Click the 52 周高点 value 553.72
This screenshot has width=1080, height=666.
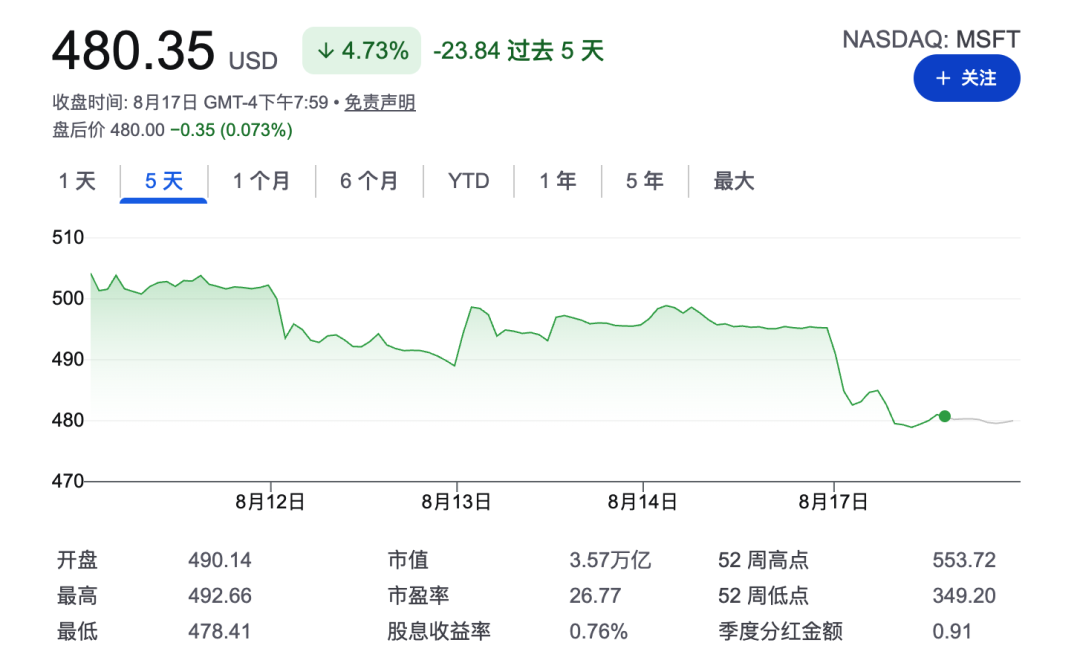coord(964,560)
